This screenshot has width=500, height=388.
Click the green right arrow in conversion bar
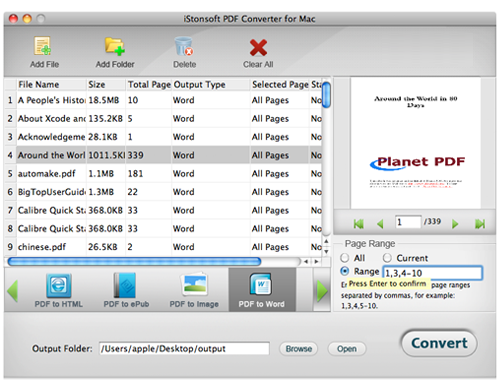[322, 291]
